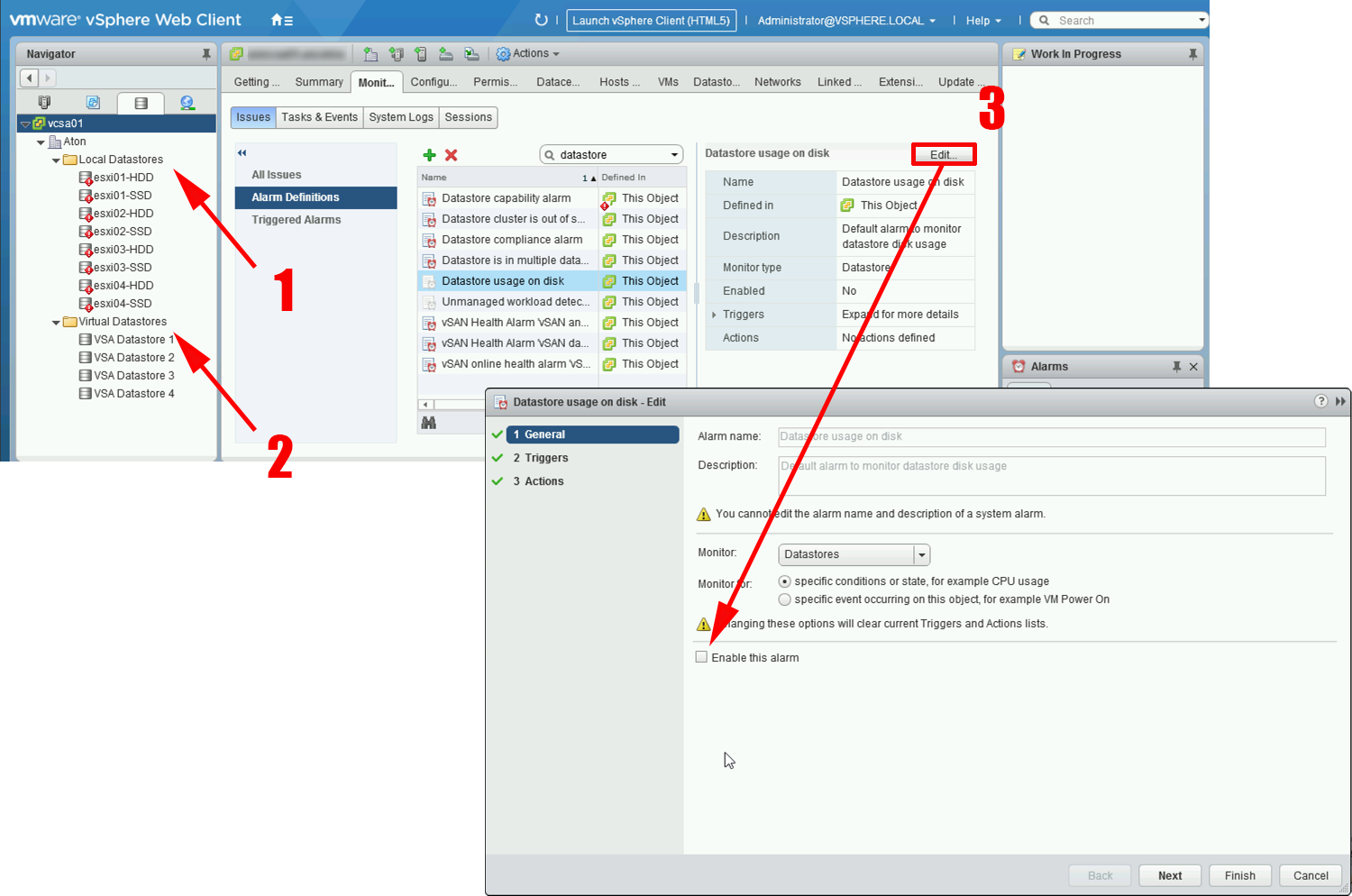Screen dimensions: 1352x896
Task: Expand the Triggers row details
Action: pyautogui.click(x=714, y=315)
